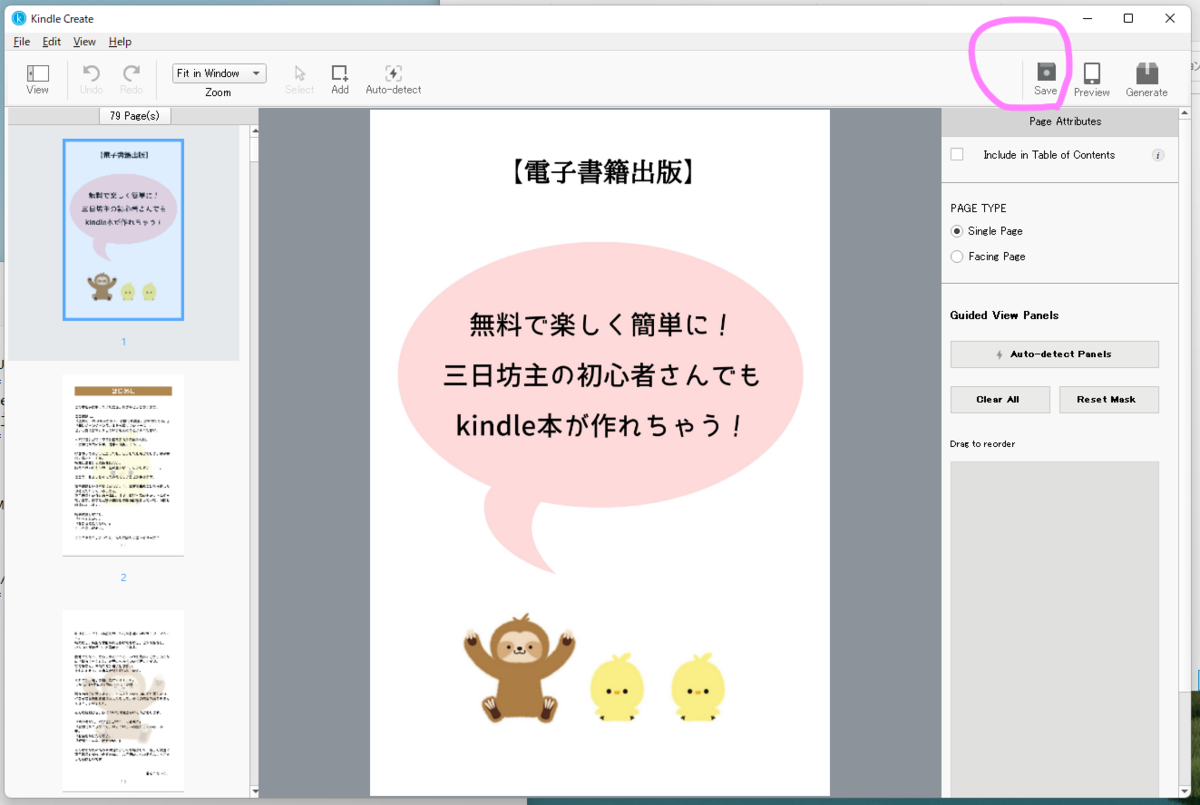
Task: Select the page 1 cover thumbnail
Action: pos(123,230)
